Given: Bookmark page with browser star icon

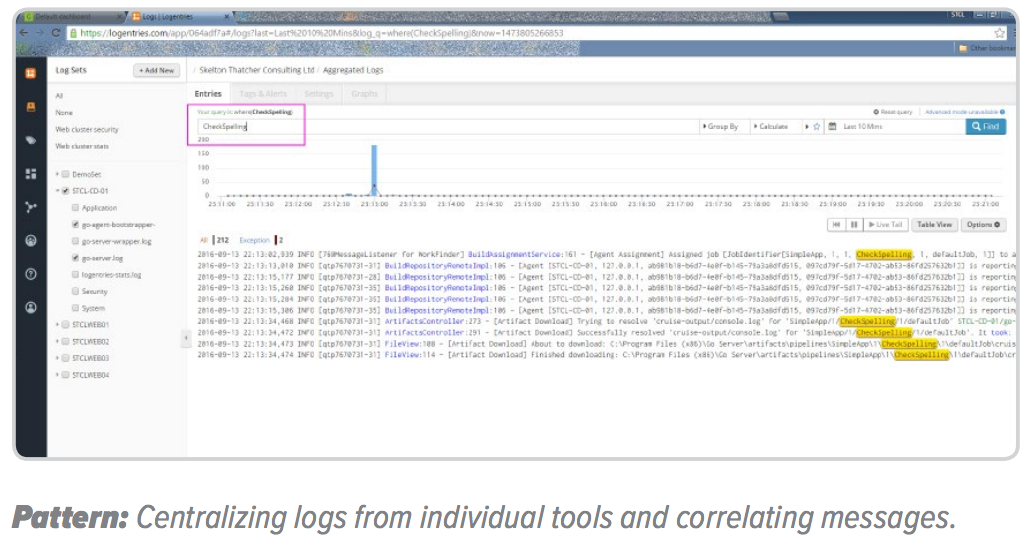Looking at the screenshot, I should click(998, 33).
